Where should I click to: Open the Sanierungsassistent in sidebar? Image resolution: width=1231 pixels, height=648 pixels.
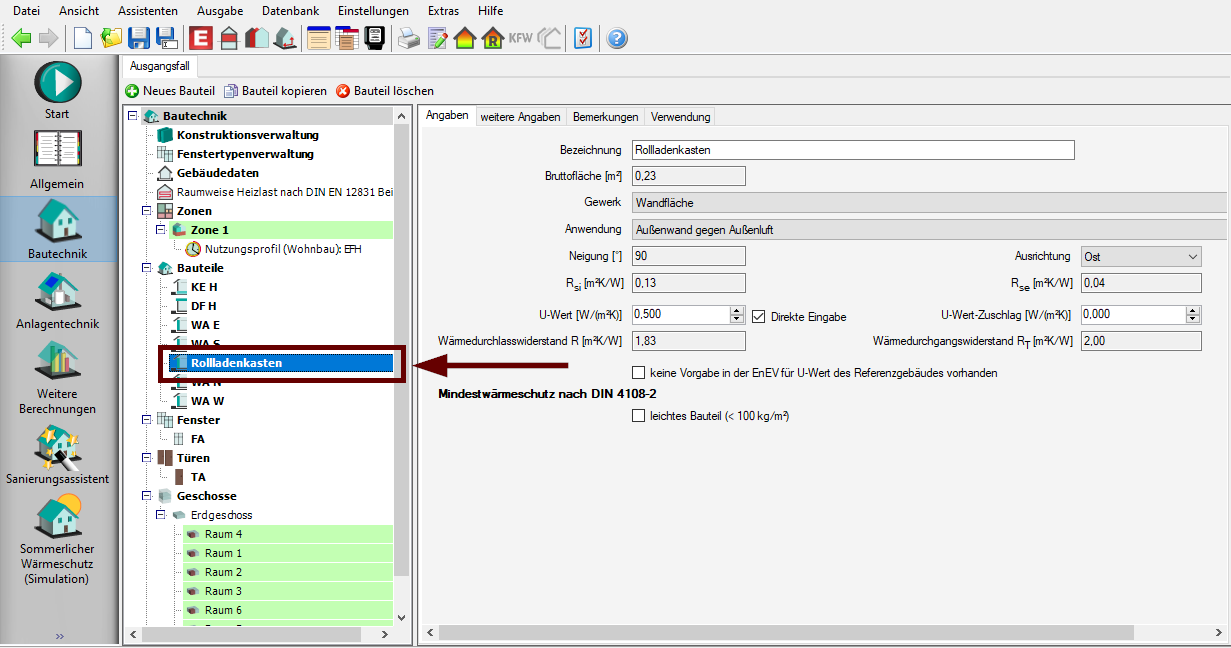[58, 455]
